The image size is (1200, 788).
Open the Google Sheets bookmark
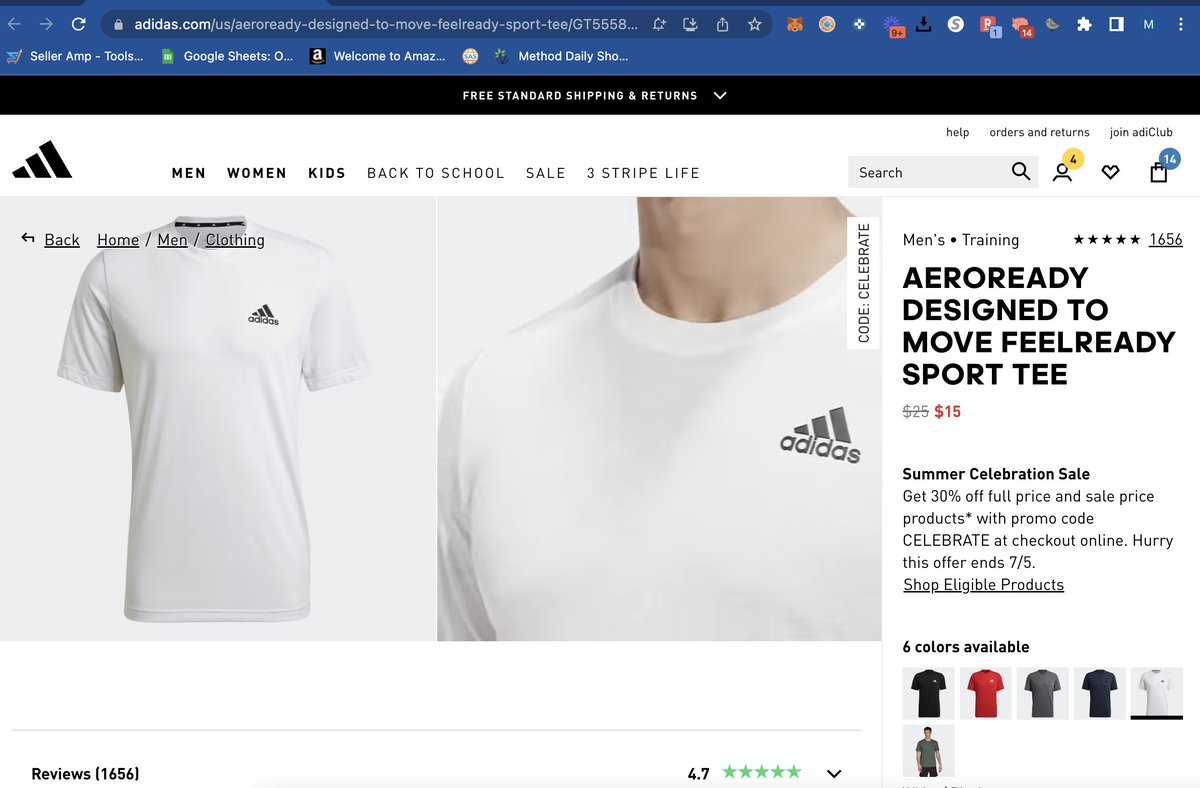coord(227,56)
